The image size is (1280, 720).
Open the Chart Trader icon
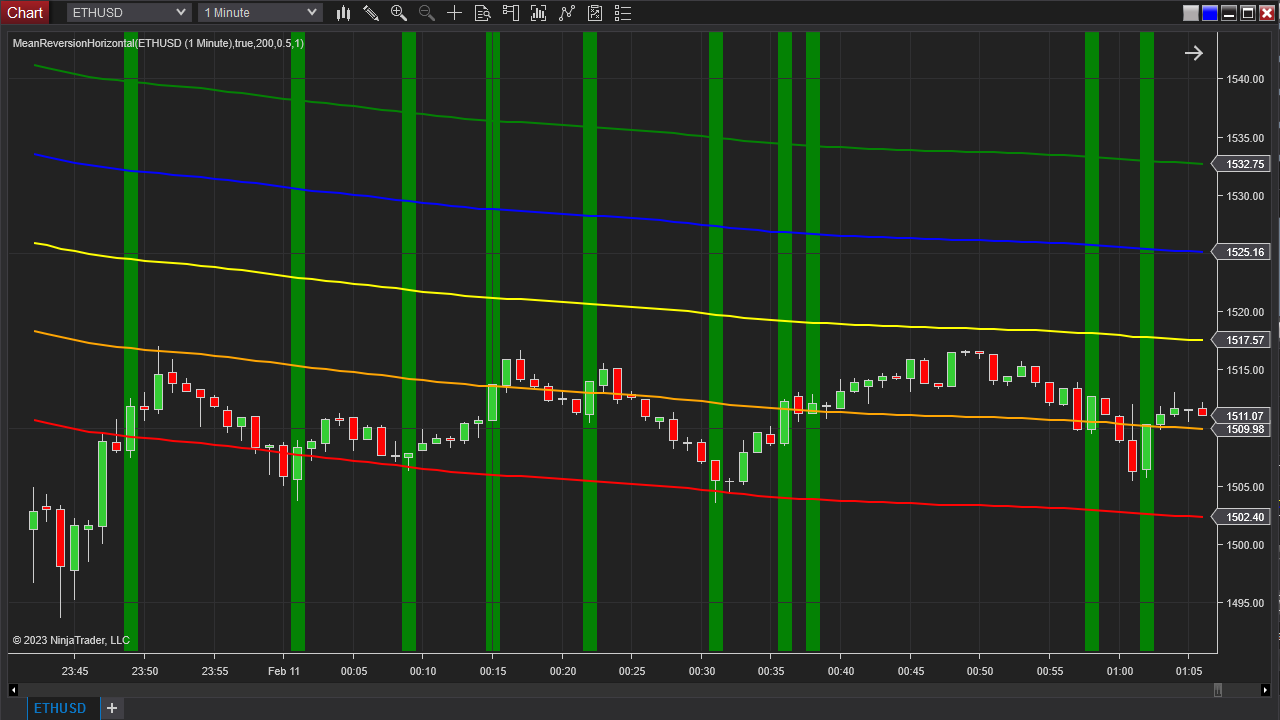coord(511,13)
